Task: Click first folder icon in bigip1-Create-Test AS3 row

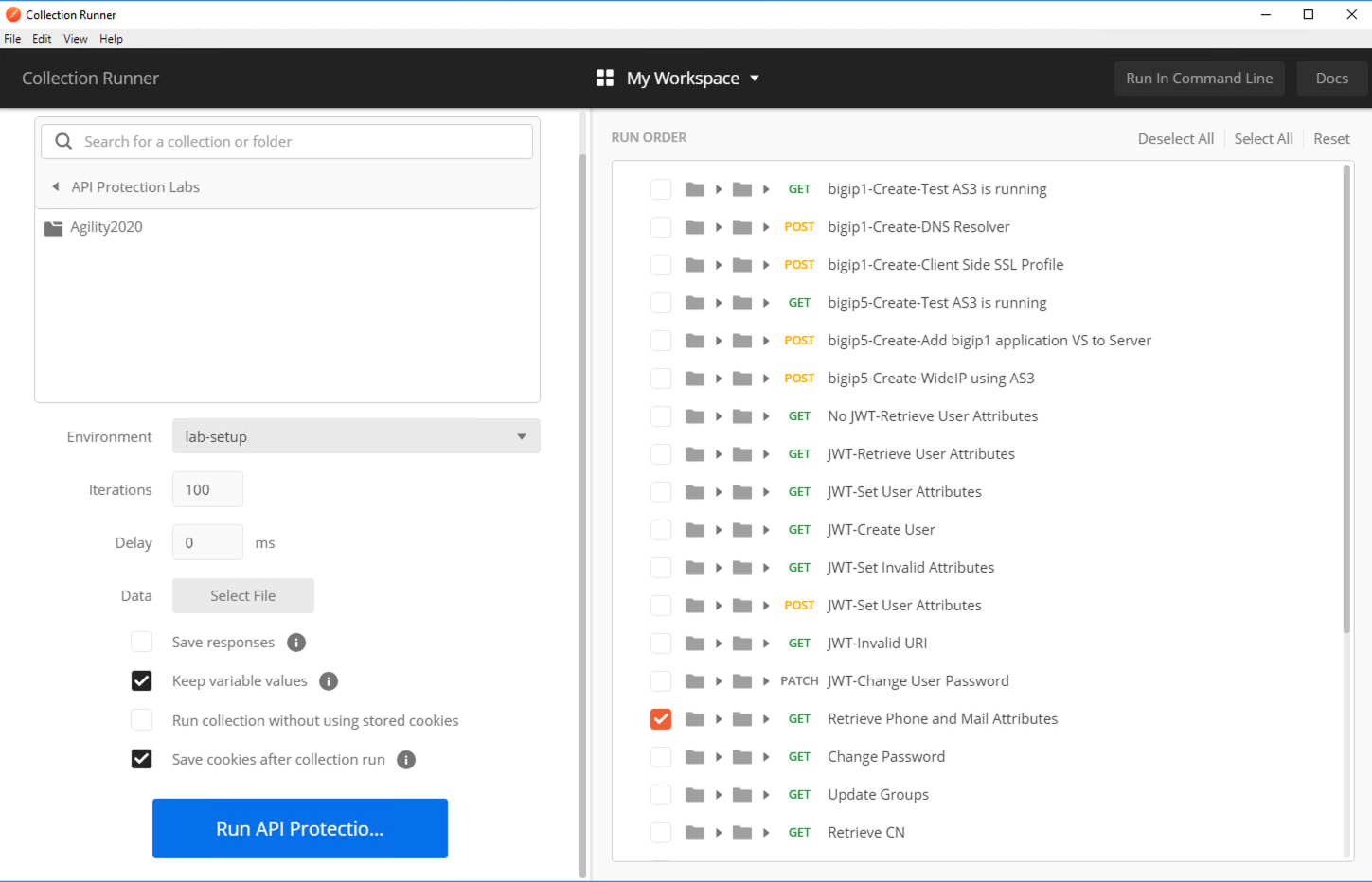Action: coord(695,189)
